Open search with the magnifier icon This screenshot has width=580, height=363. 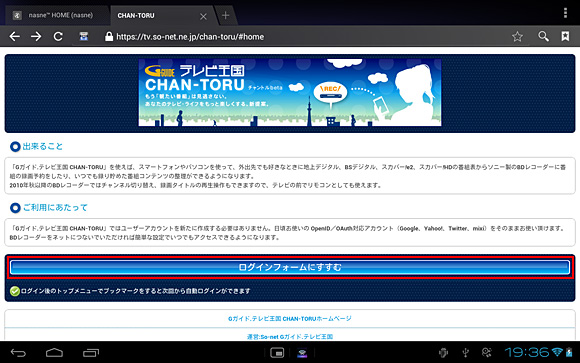(543, 36)
